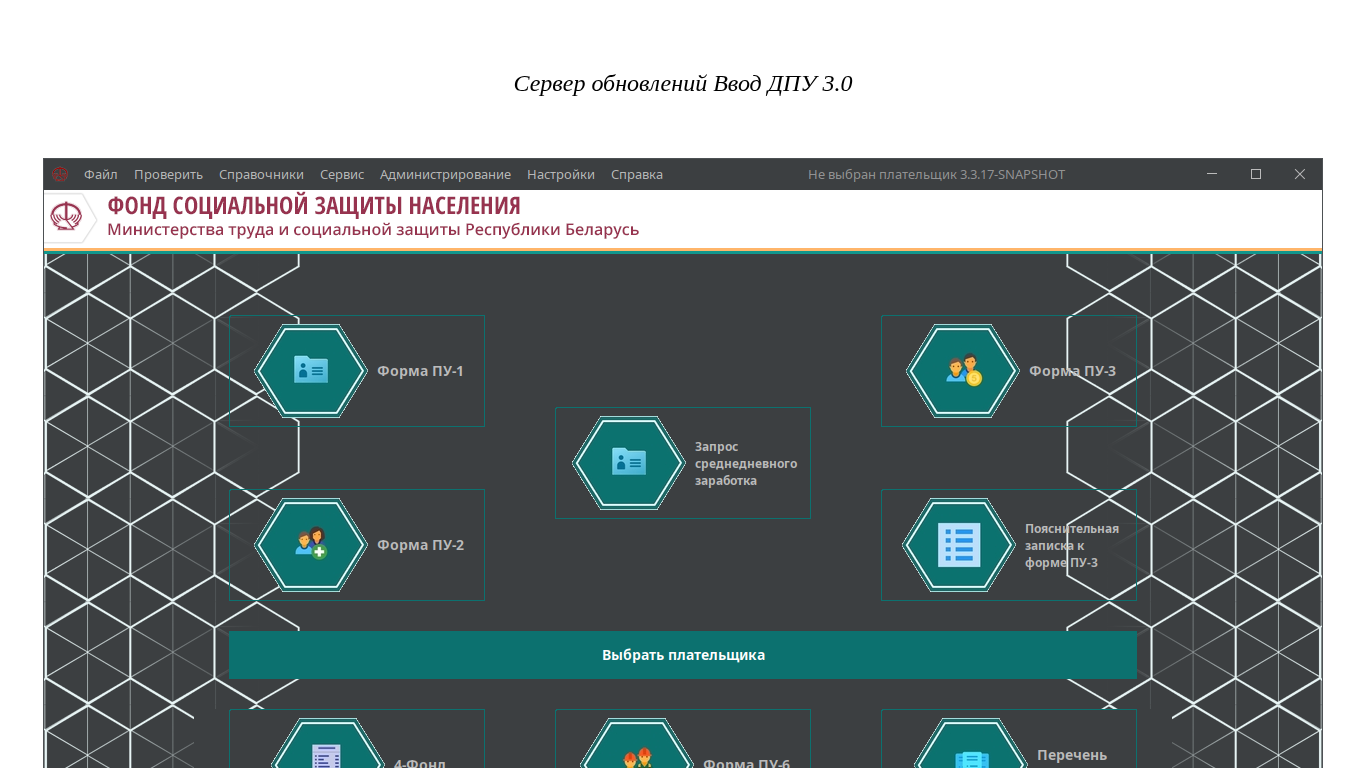Click the heading ФОНД СОЦИАЛЬНОЙ ЗАЩИТЫ НАСЕЛЕНИЯ

click(x=314, y=206)
